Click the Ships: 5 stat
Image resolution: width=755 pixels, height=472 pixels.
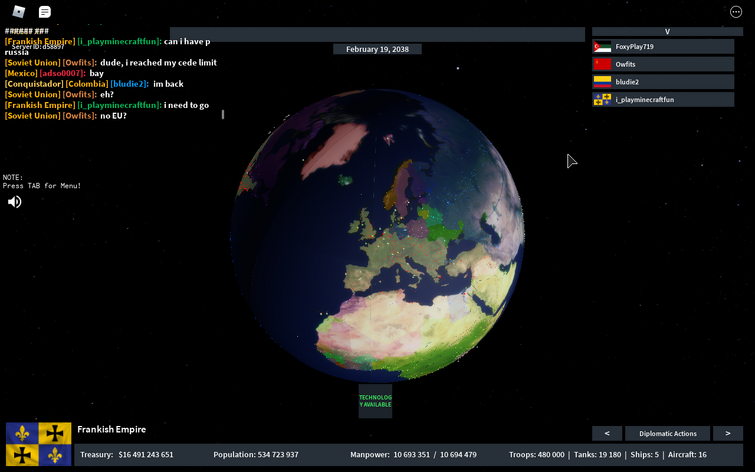coord(644,455)
